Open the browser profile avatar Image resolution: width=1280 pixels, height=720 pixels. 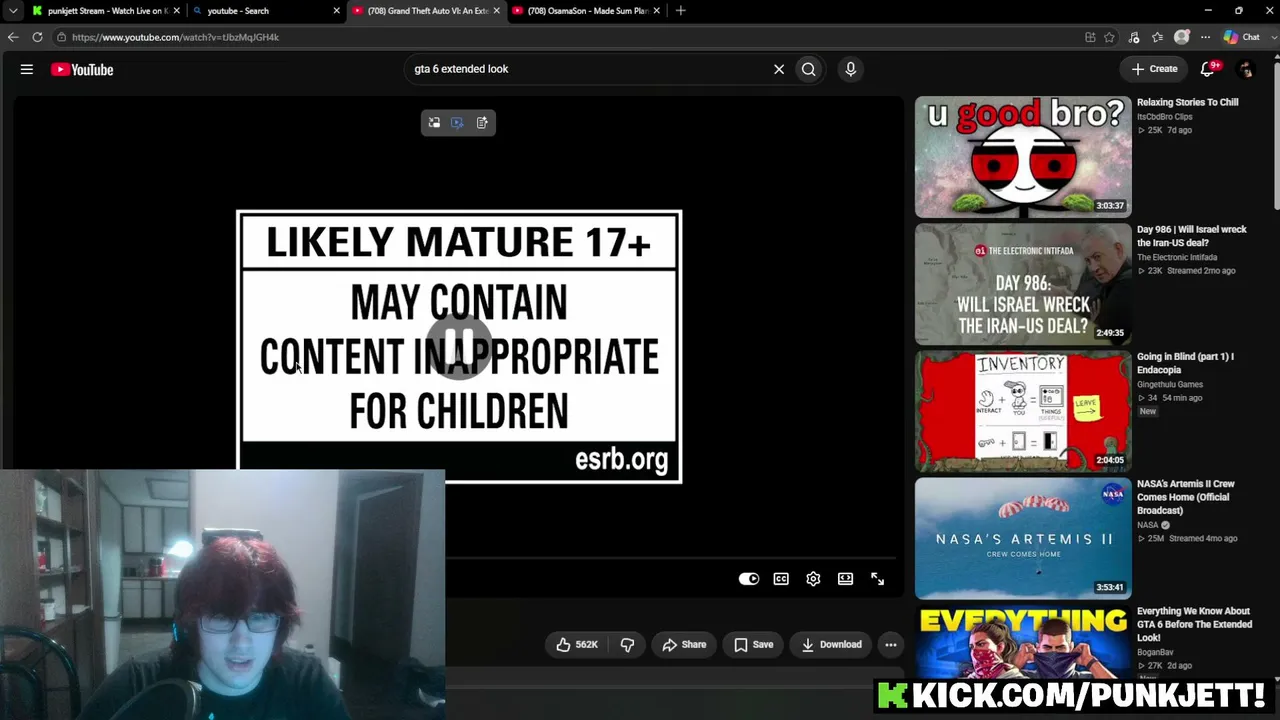(x=1182, y=37)
